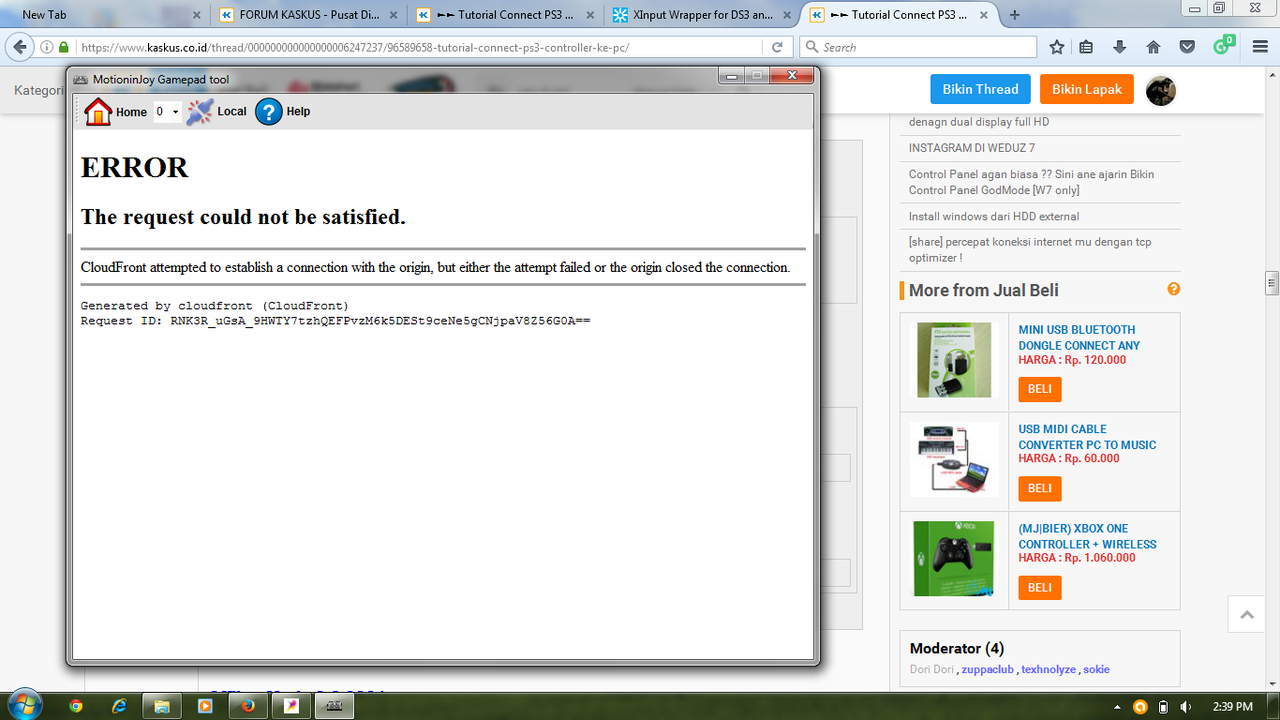Click the Xbox One controller product thumbnail
Image resolution: width=1280 pixels, height=720 pixels.
954,559
